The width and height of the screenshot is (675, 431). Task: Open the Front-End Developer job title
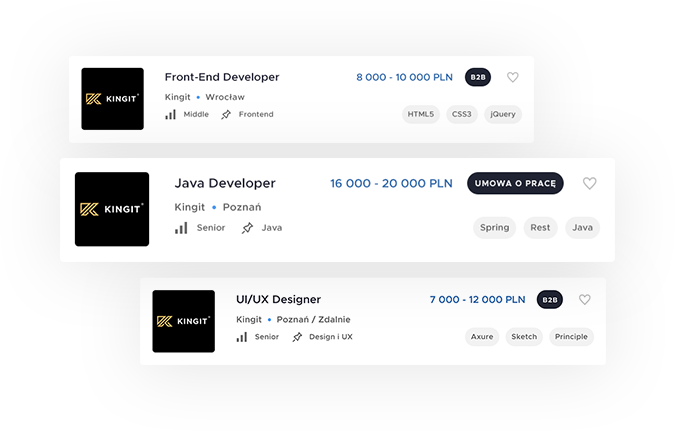tap(221, 77)
